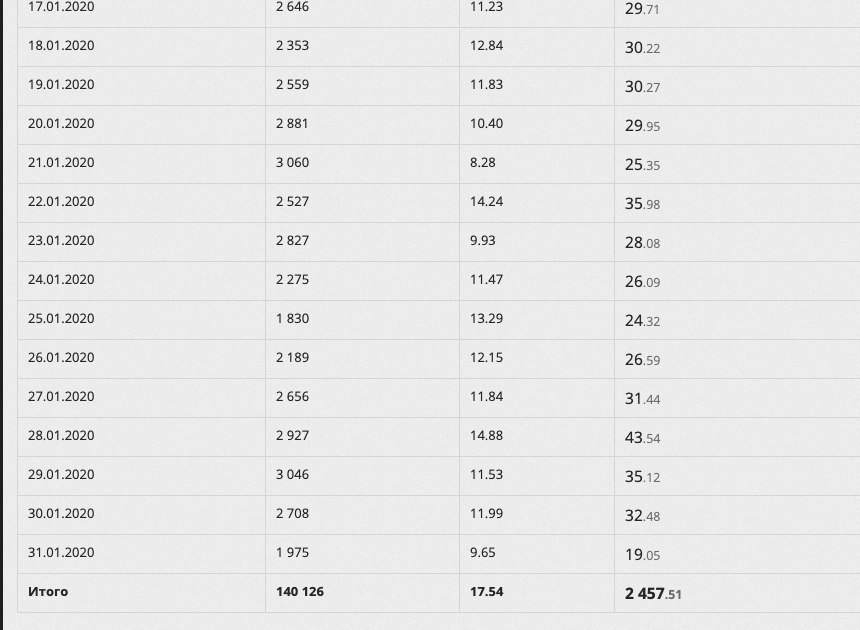This screenshot has height=630, width=860.
Task: Select the total count 140 126
Action: (300, 592)
